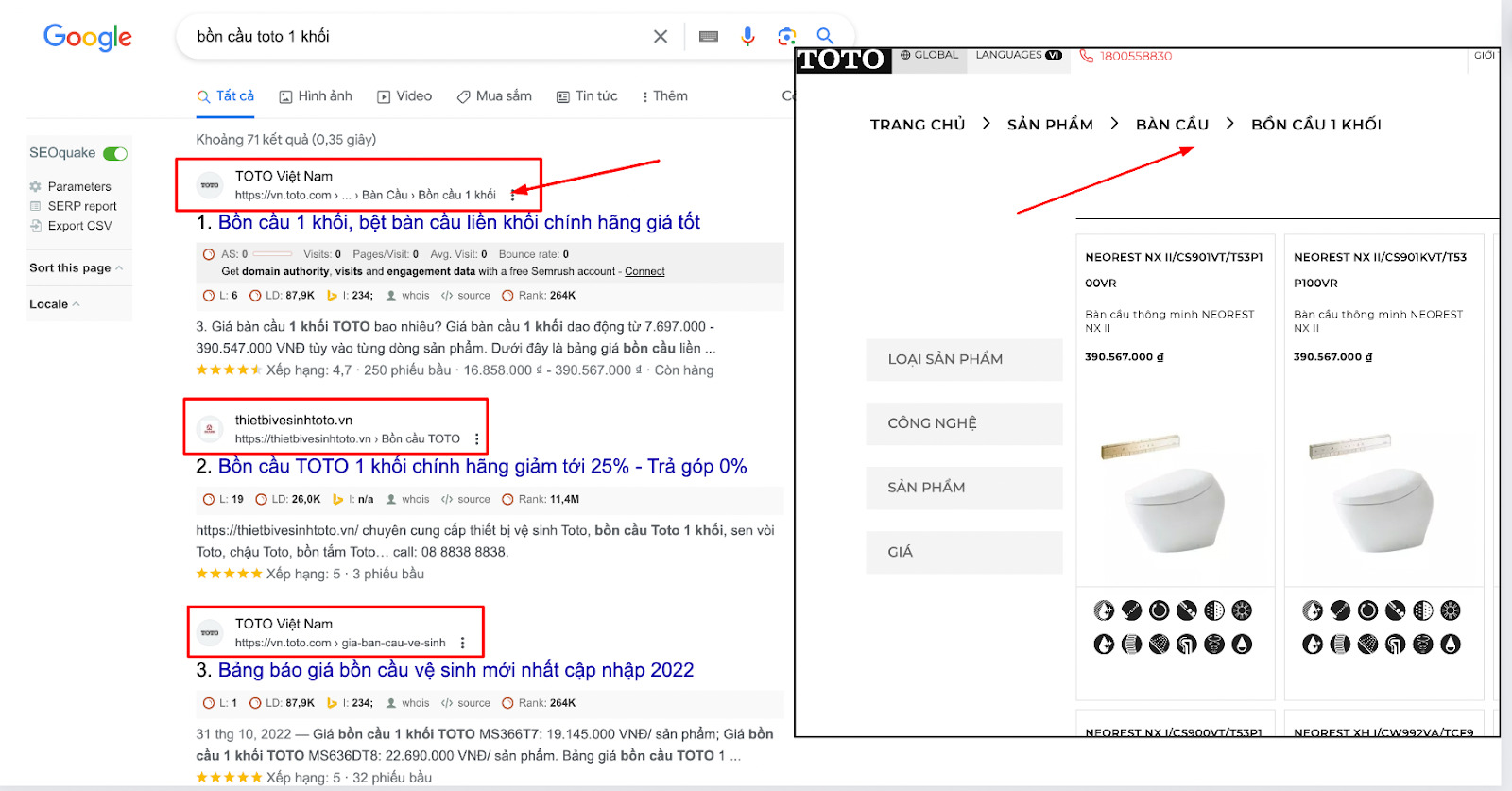The image size is (1512, 791).
Task: Expand the Sort this page menu
Action: tap(76, 268)
